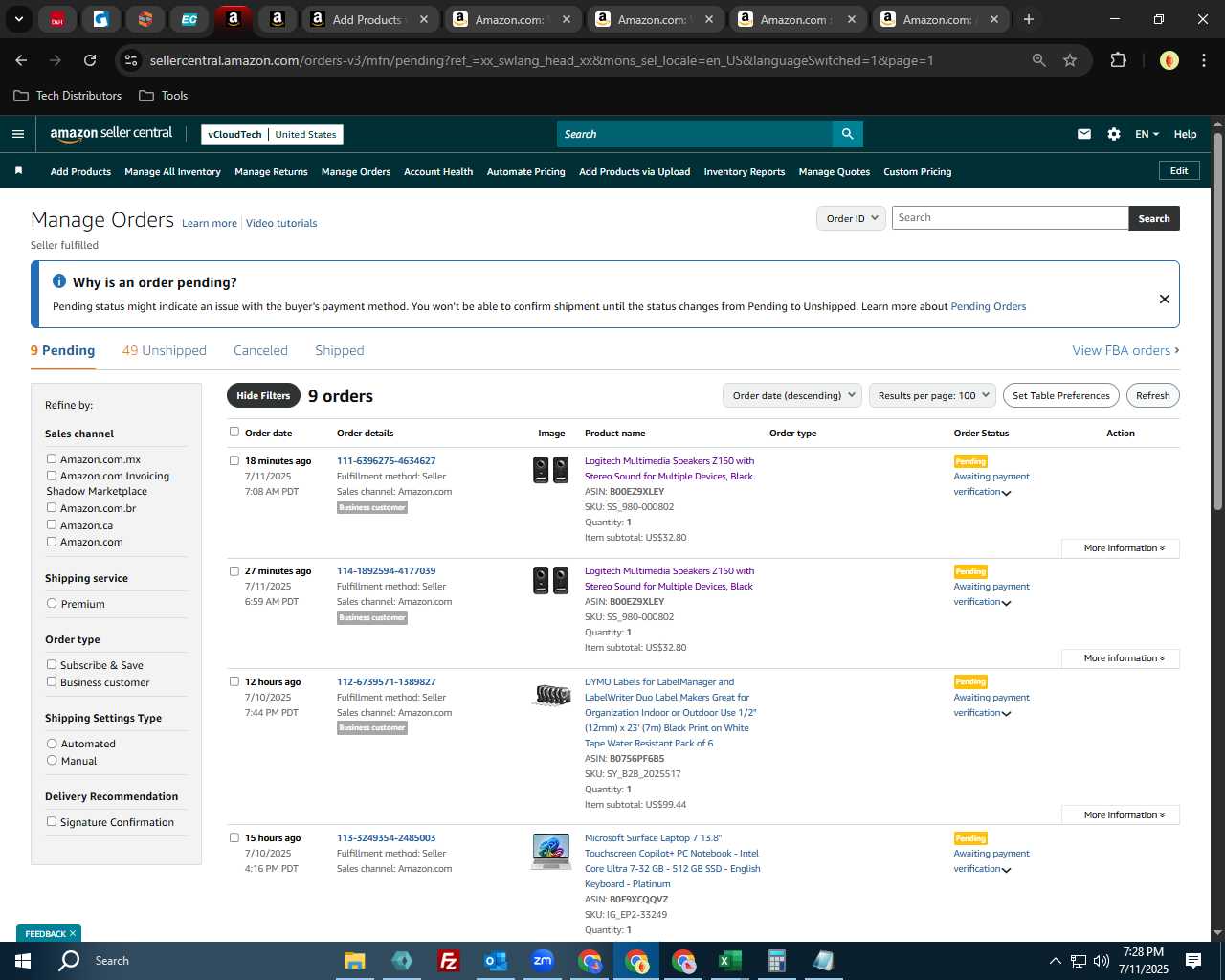Check the Signature Confirmation filter

(52, 821)
